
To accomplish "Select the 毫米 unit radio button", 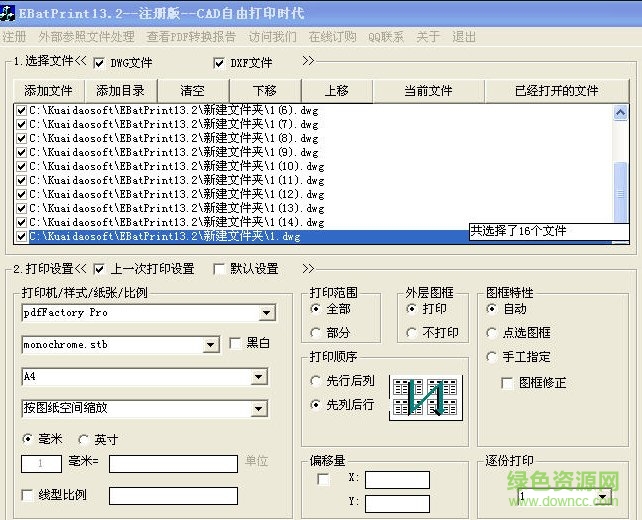I will point(27,439).
